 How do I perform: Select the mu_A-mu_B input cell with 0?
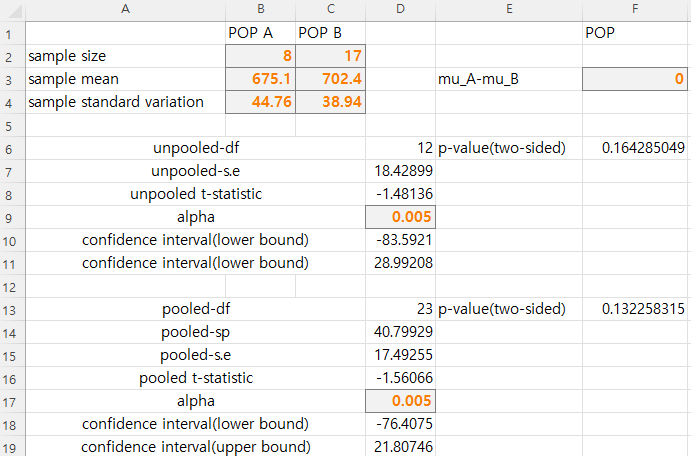(x=635, y=79)
